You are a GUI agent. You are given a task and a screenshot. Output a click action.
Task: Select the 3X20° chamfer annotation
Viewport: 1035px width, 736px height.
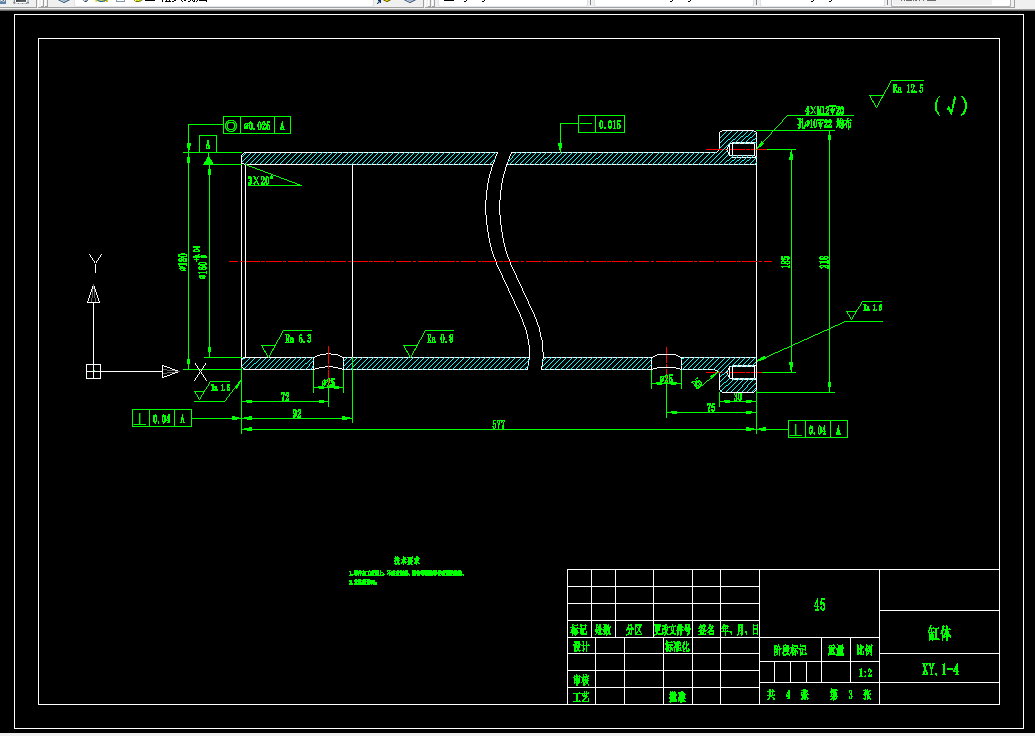(x=259, y=180)
